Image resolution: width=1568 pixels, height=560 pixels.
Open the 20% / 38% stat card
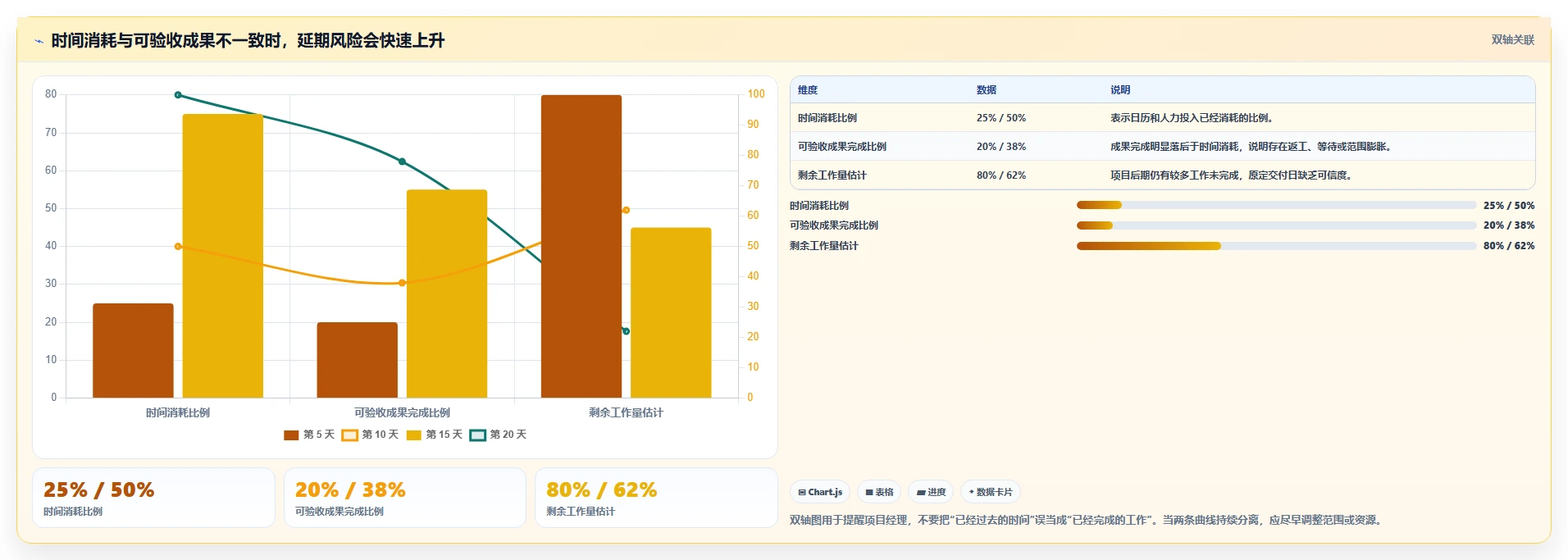pyautogui.click(x=405, y=498)
